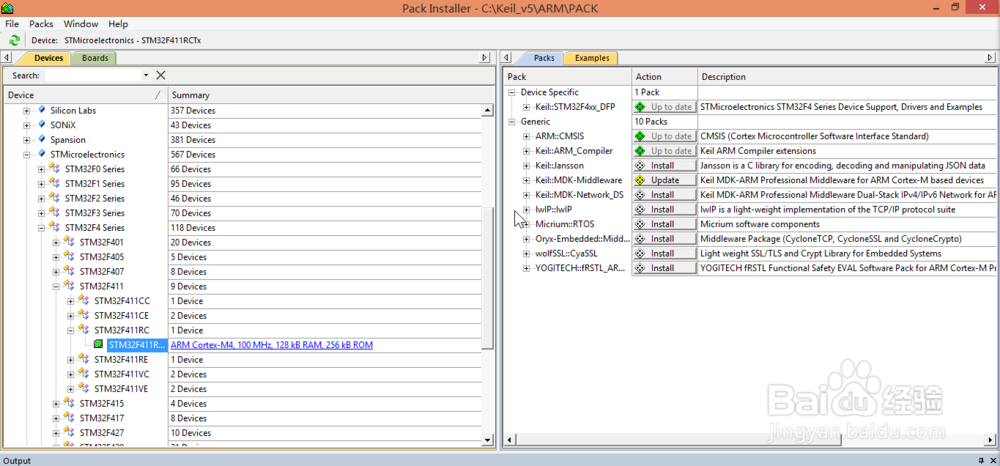Image resolution: width=1000 pixels, height=466 pixels.
Task: Click the left-pane scroll-tabs-left arrow
Action: point(6,58)
